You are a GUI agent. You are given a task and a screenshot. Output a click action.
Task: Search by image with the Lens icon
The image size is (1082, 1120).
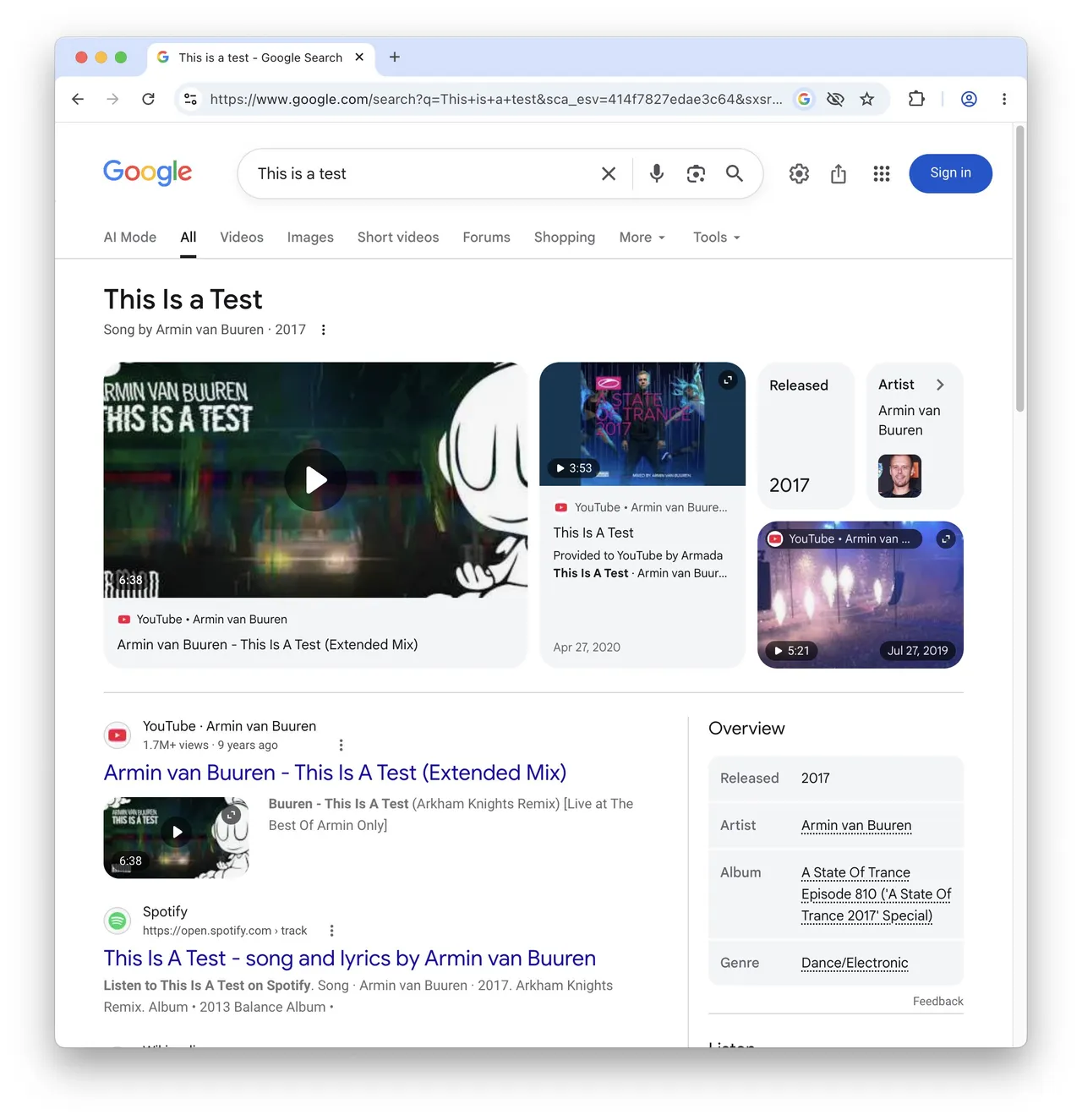pos(696,173)
